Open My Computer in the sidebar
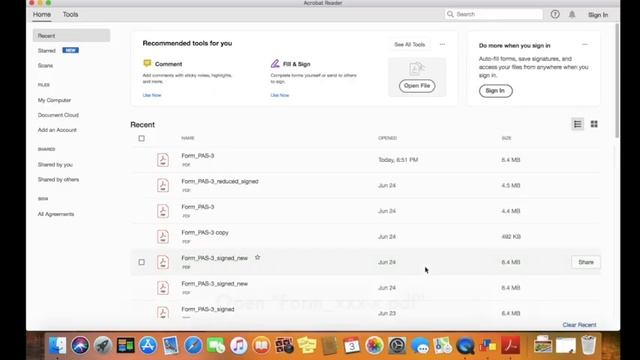The width and height of the screenshot is (640, 360). (x=54, y=100)
